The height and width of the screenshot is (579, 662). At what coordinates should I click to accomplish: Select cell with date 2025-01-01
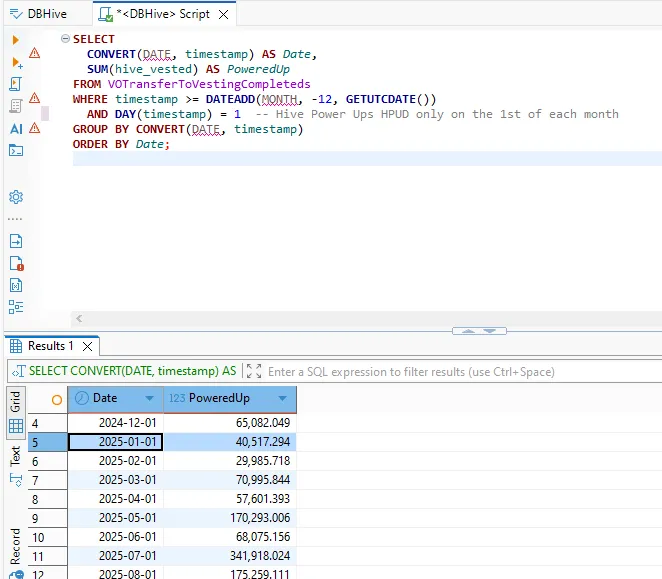tap(116, 442)
